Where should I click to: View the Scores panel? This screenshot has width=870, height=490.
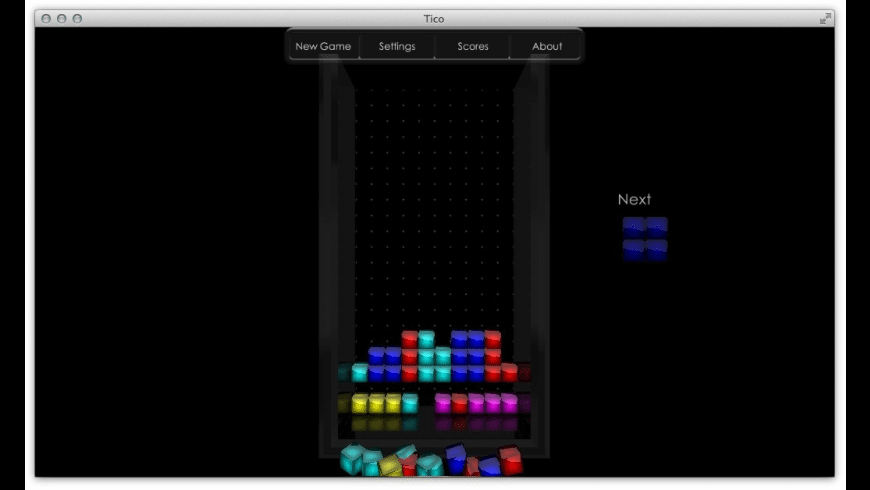473,46
